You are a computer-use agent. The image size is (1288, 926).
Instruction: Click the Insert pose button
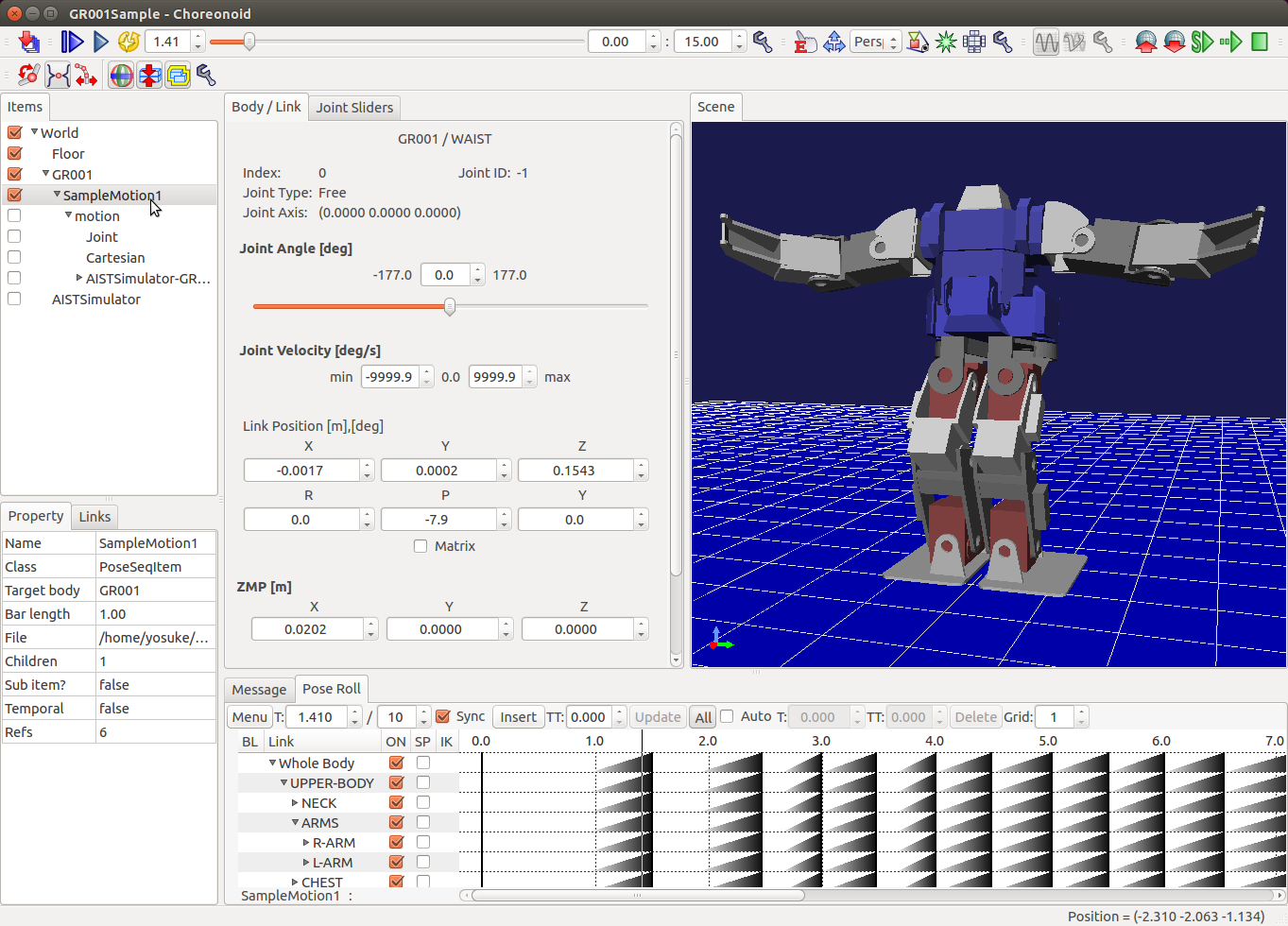click(518, 717)
